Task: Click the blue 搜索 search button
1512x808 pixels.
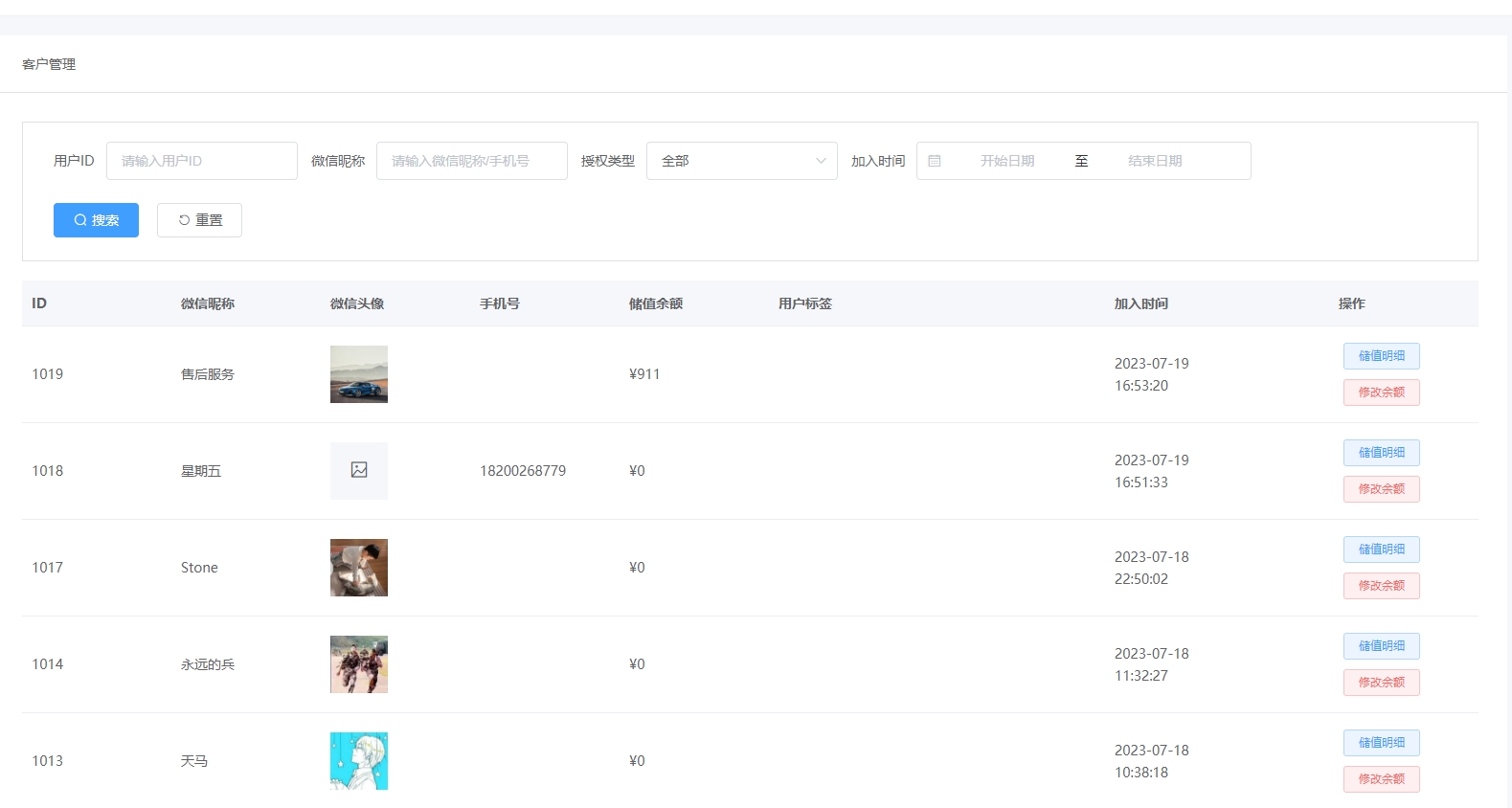Action: pos(96,220)
